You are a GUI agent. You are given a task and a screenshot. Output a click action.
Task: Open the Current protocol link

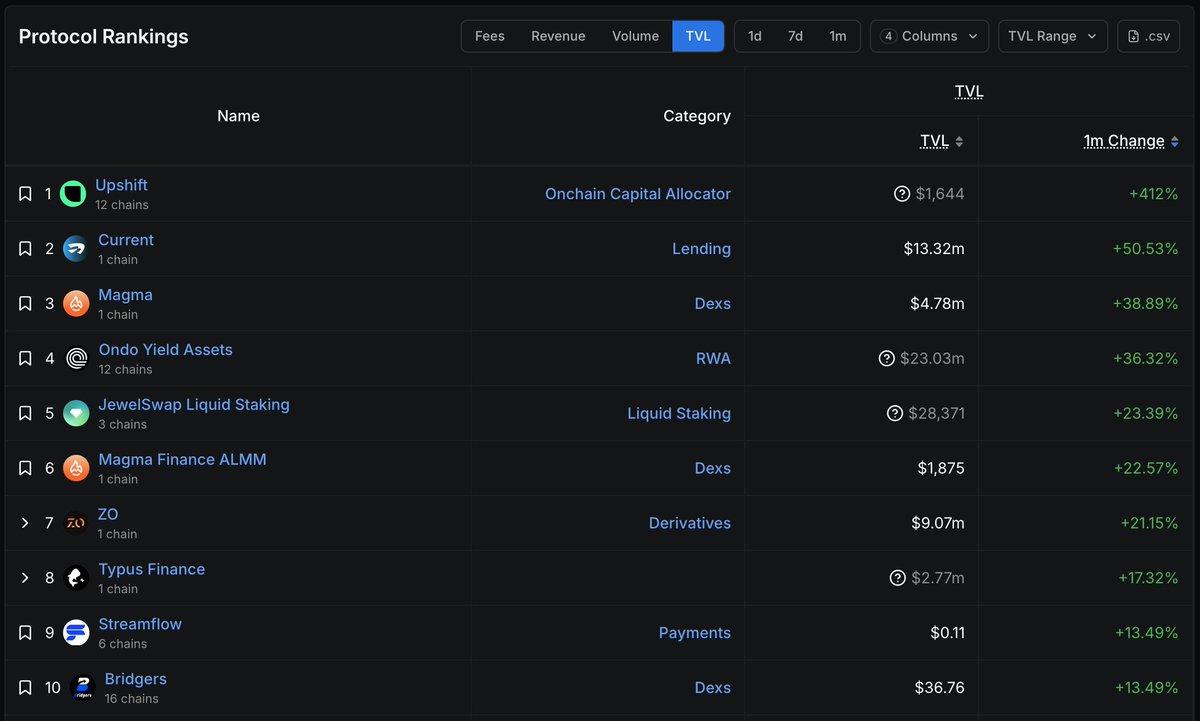(126, 240)
